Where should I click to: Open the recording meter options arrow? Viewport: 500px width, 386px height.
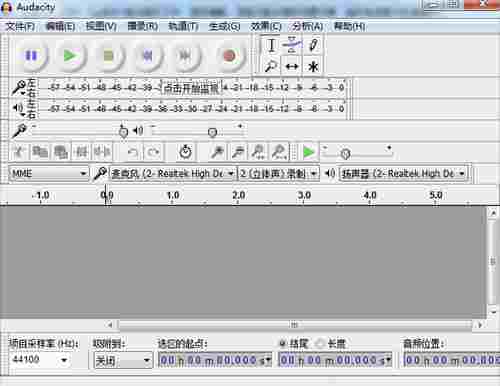[x=23, y=94]
